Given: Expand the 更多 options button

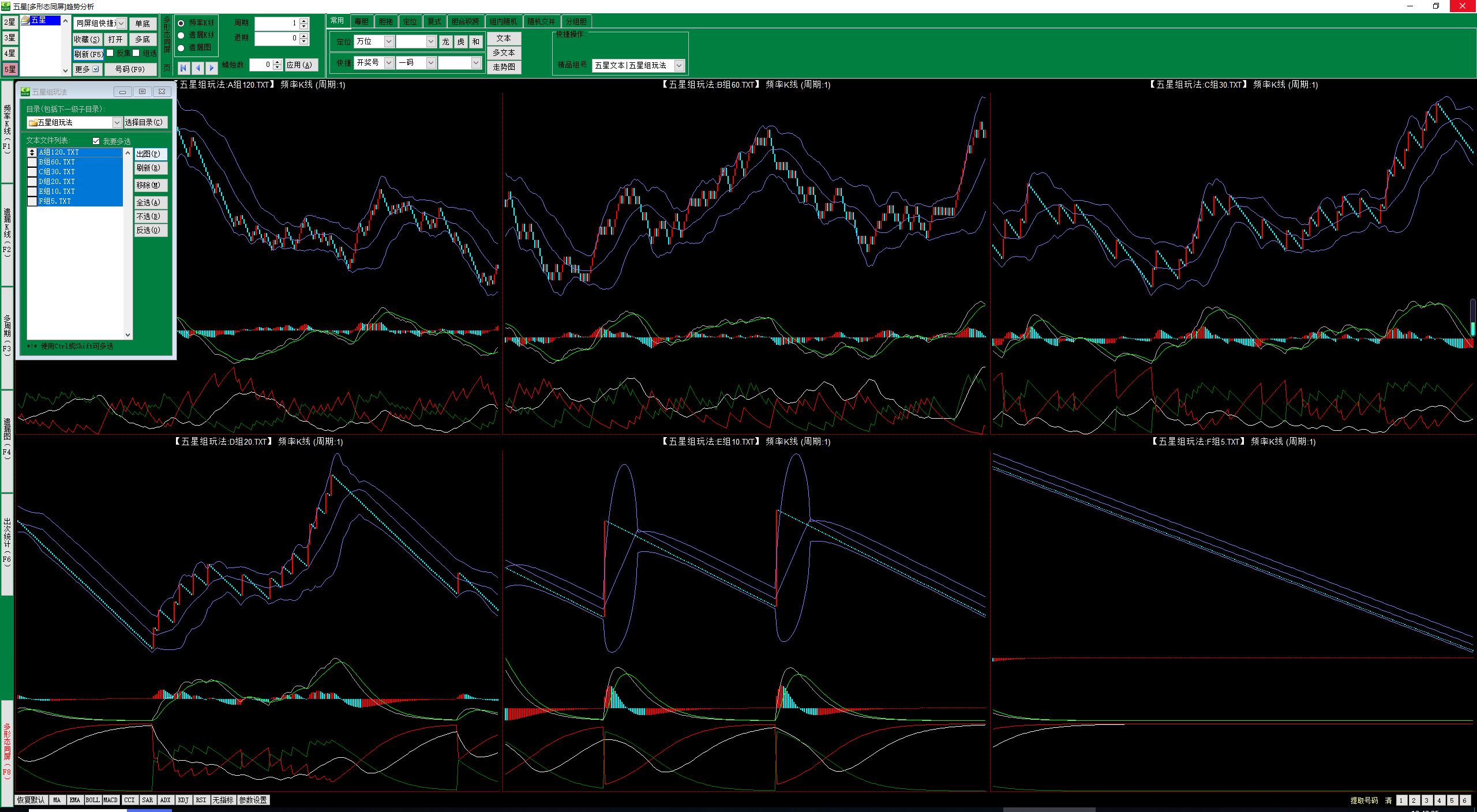Looking at the screenshot, I should tap(87, 69).
